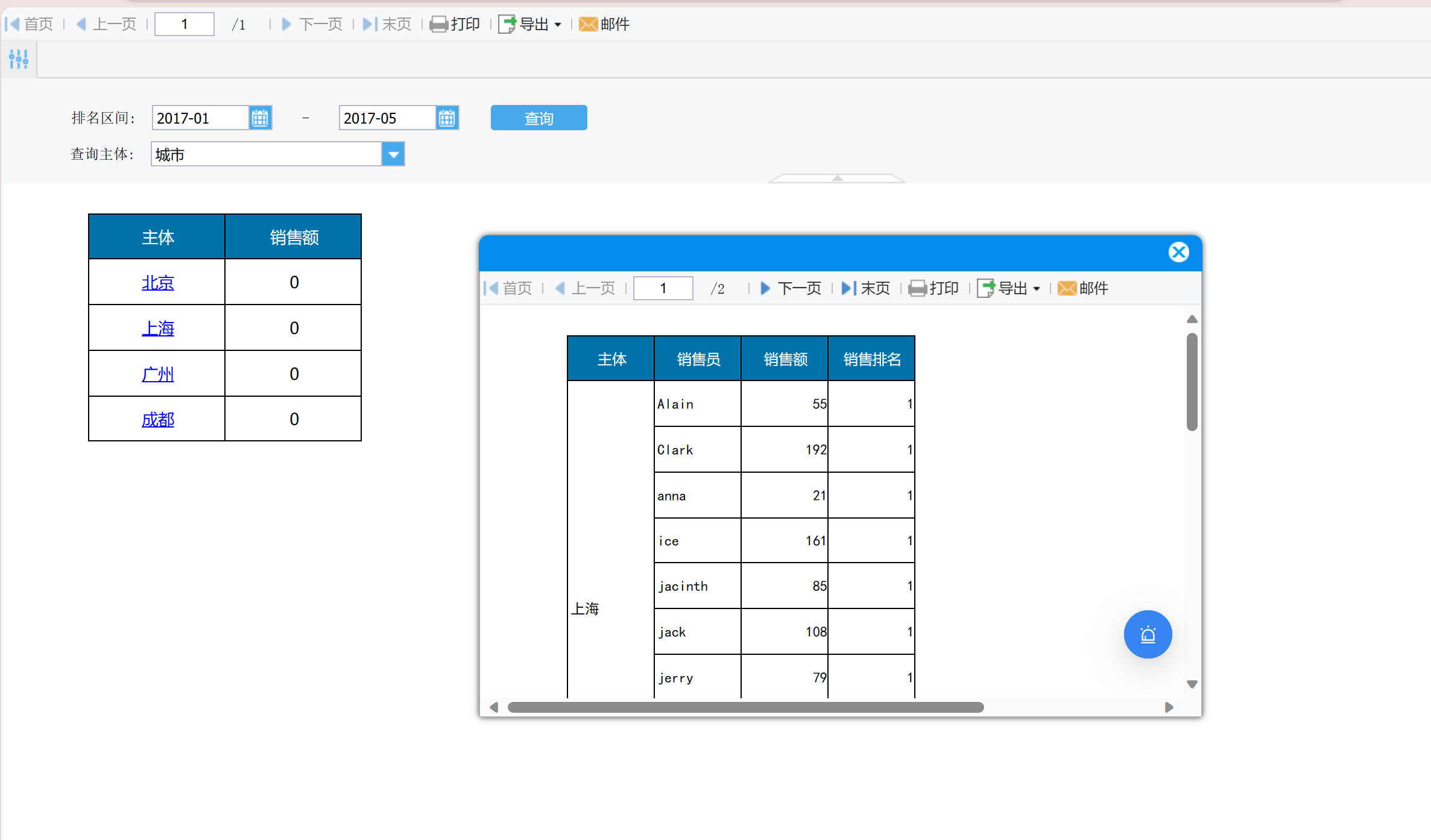Click the popup toolbar 首页 first-page button
This screenshot has height=840, width=1431.
click(x=508, y=288)
